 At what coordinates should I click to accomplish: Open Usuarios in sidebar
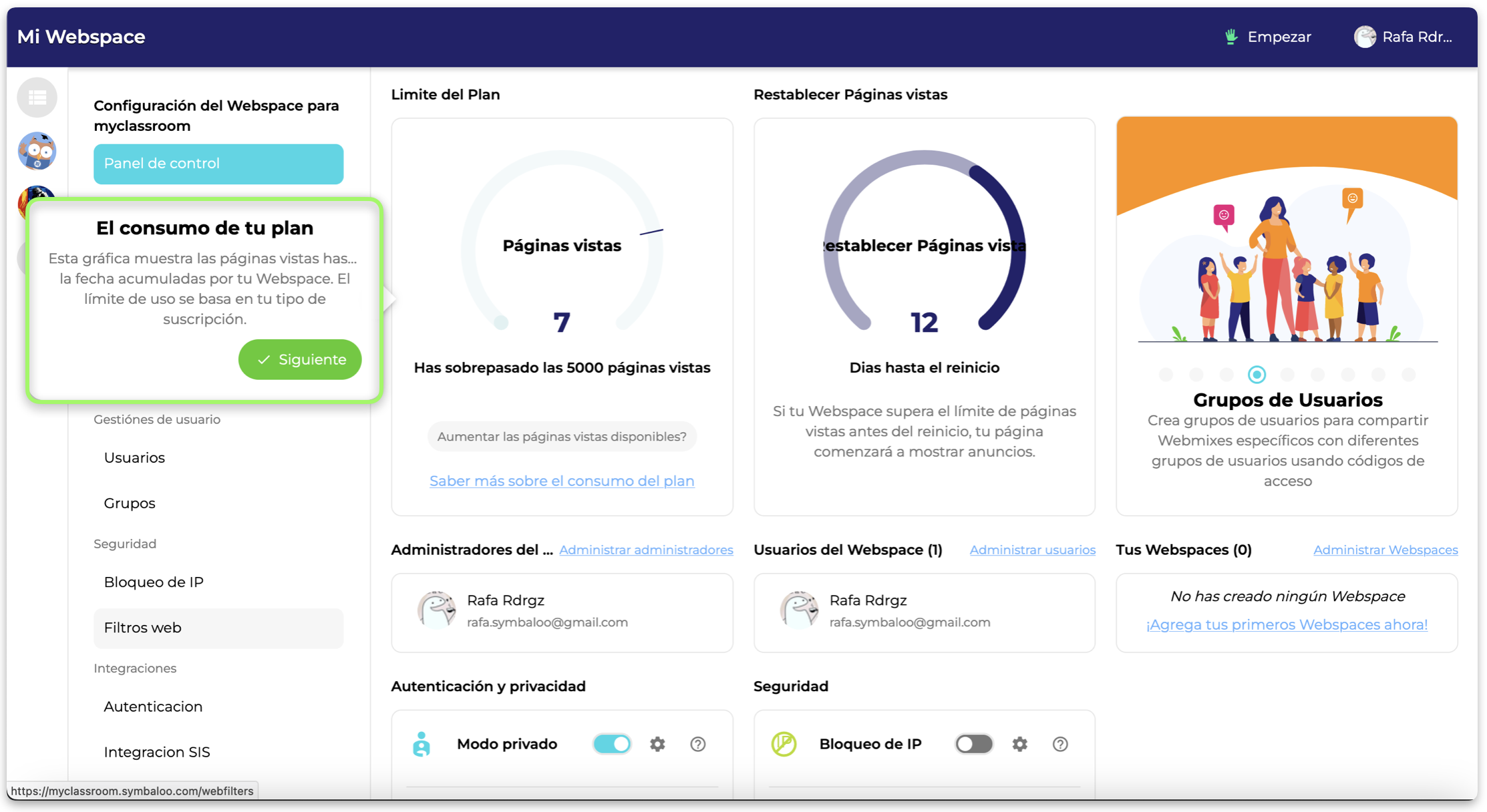(218, 457)
